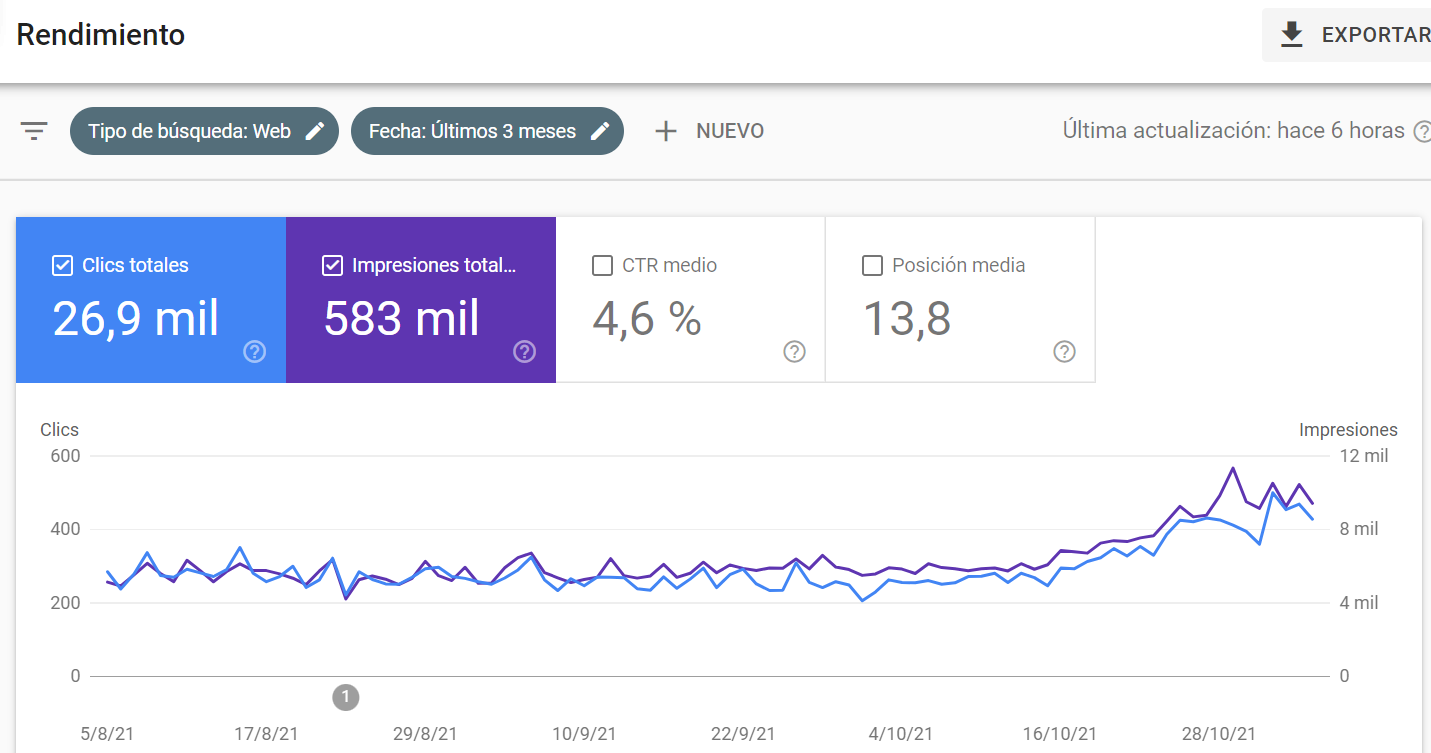Image resolution: width=1431 pixels, height=753 pixels.
Task: Open the 'Tipo de búsqueda: Web' filter chip
Action: [x=204, y=131]
